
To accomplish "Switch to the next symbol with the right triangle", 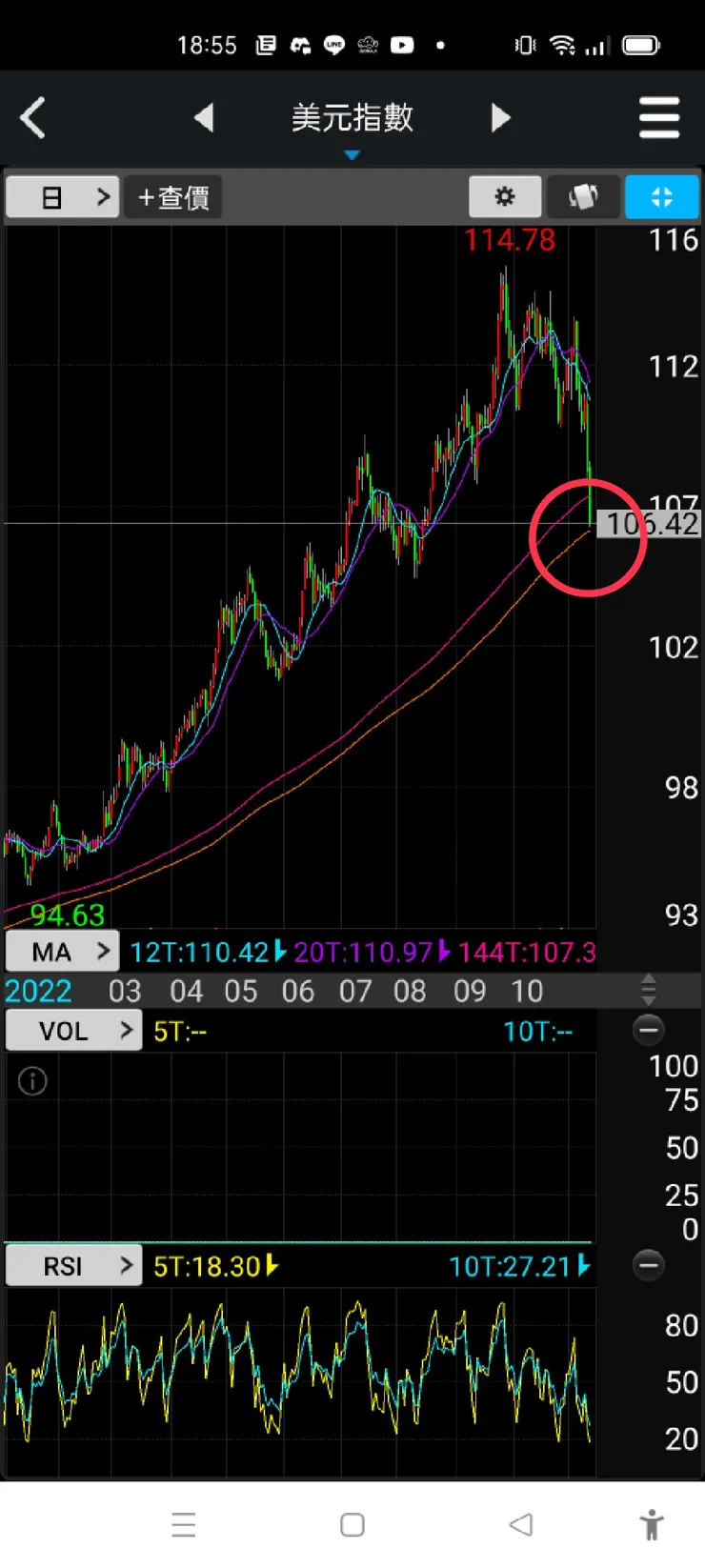I will click(500, 118).
